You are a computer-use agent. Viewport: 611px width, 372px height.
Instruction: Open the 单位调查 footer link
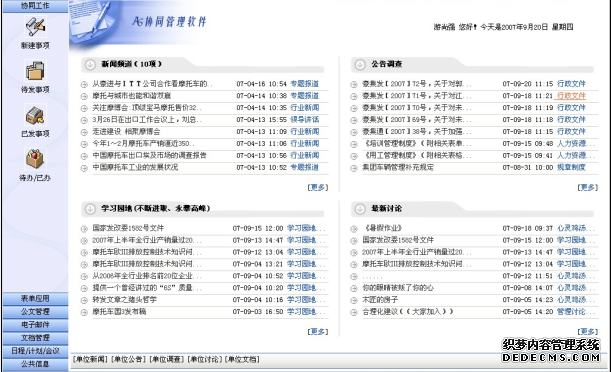pos(166,359)
